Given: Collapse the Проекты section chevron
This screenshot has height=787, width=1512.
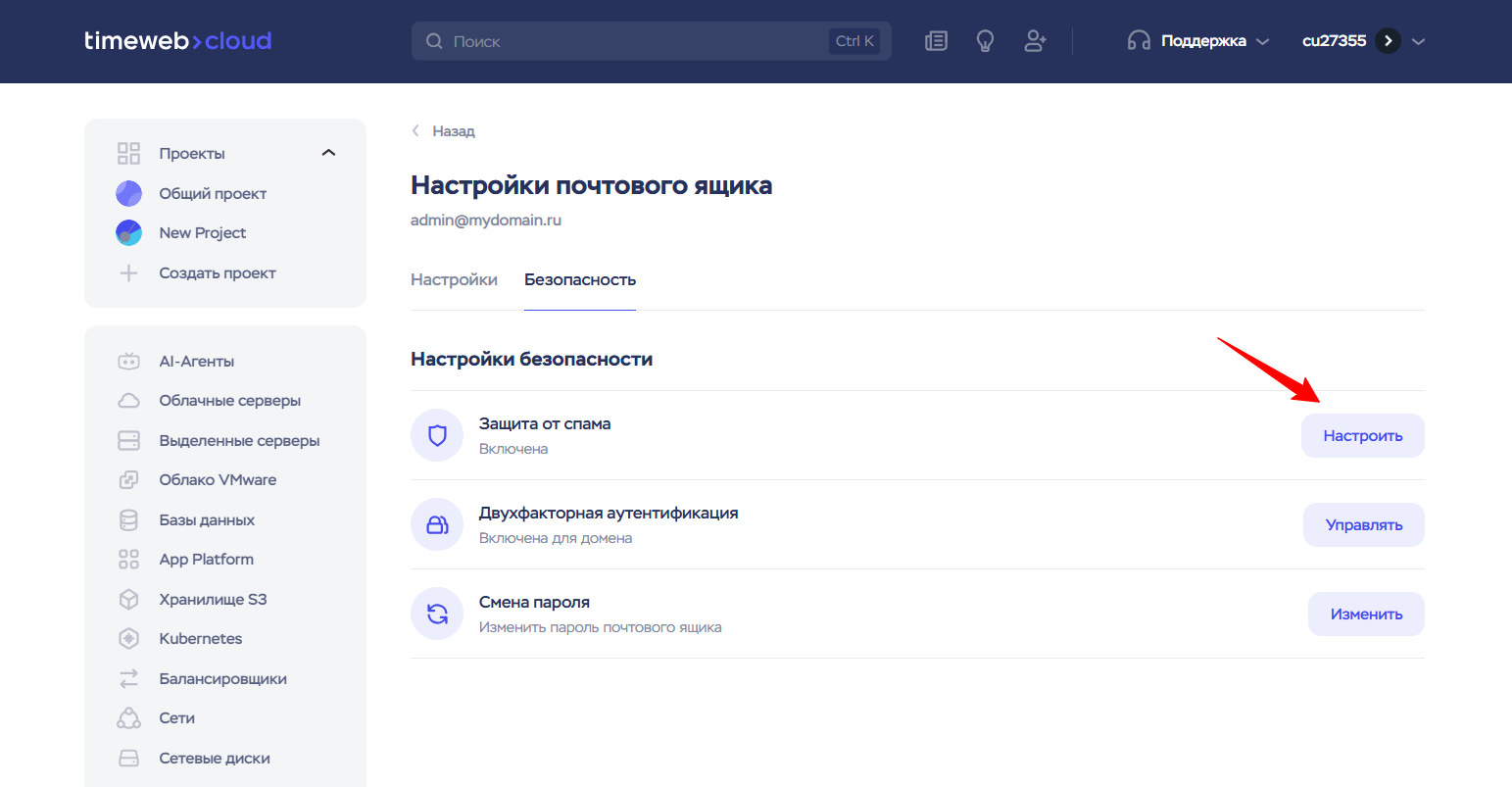Looking at the screenshot, I should 328,153.
